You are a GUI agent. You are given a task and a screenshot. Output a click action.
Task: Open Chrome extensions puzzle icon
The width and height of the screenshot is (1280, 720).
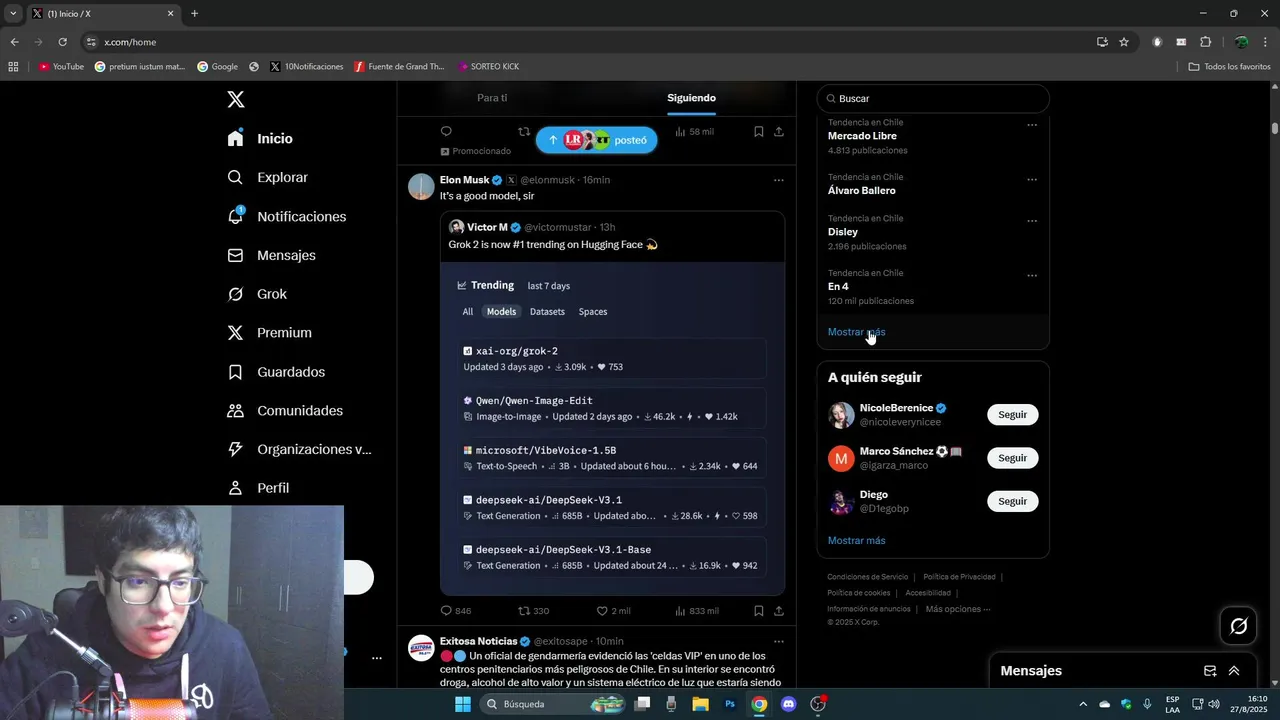click(x=1205, y=42)
